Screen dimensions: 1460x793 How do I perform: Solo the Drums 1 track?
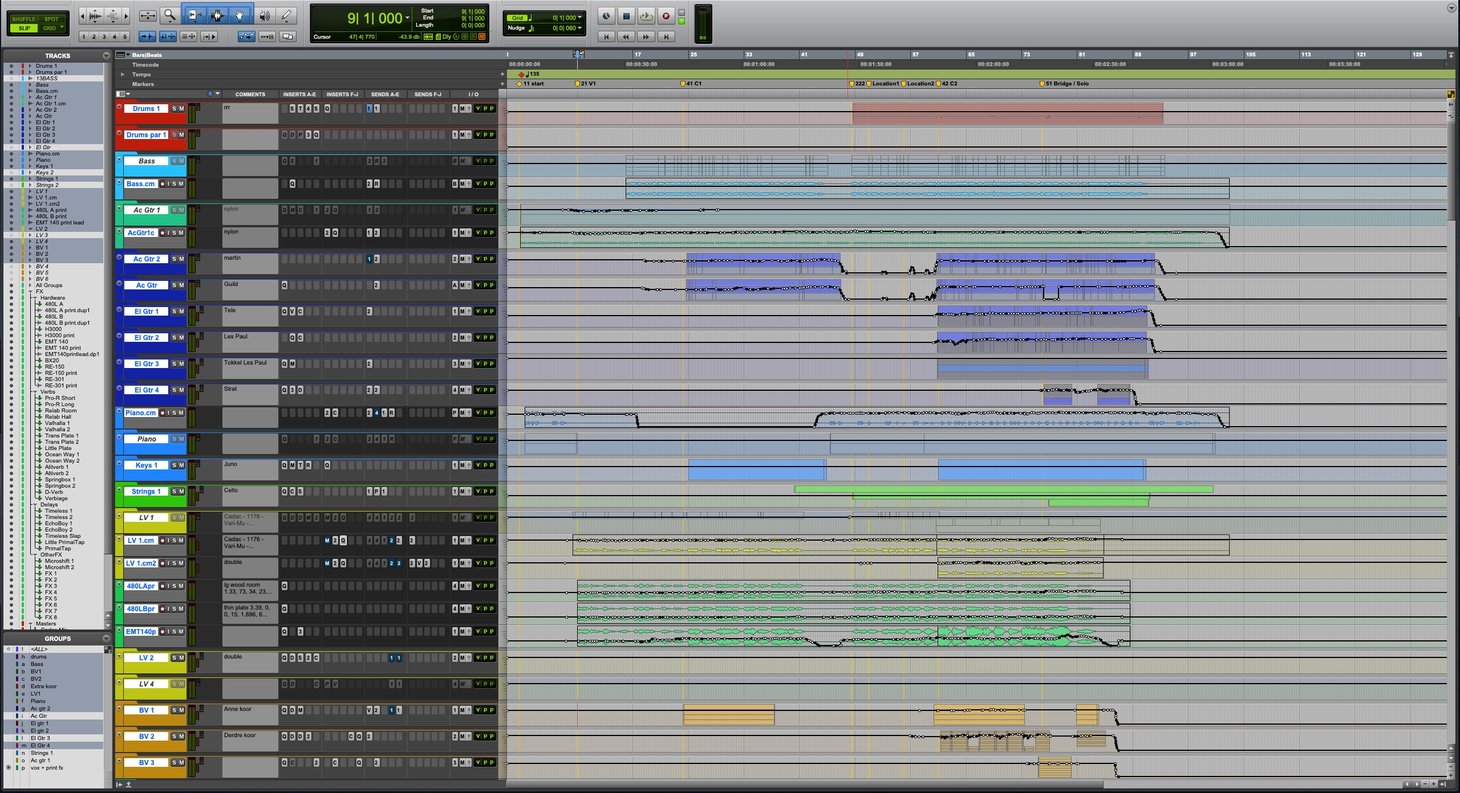click(173, 108)
